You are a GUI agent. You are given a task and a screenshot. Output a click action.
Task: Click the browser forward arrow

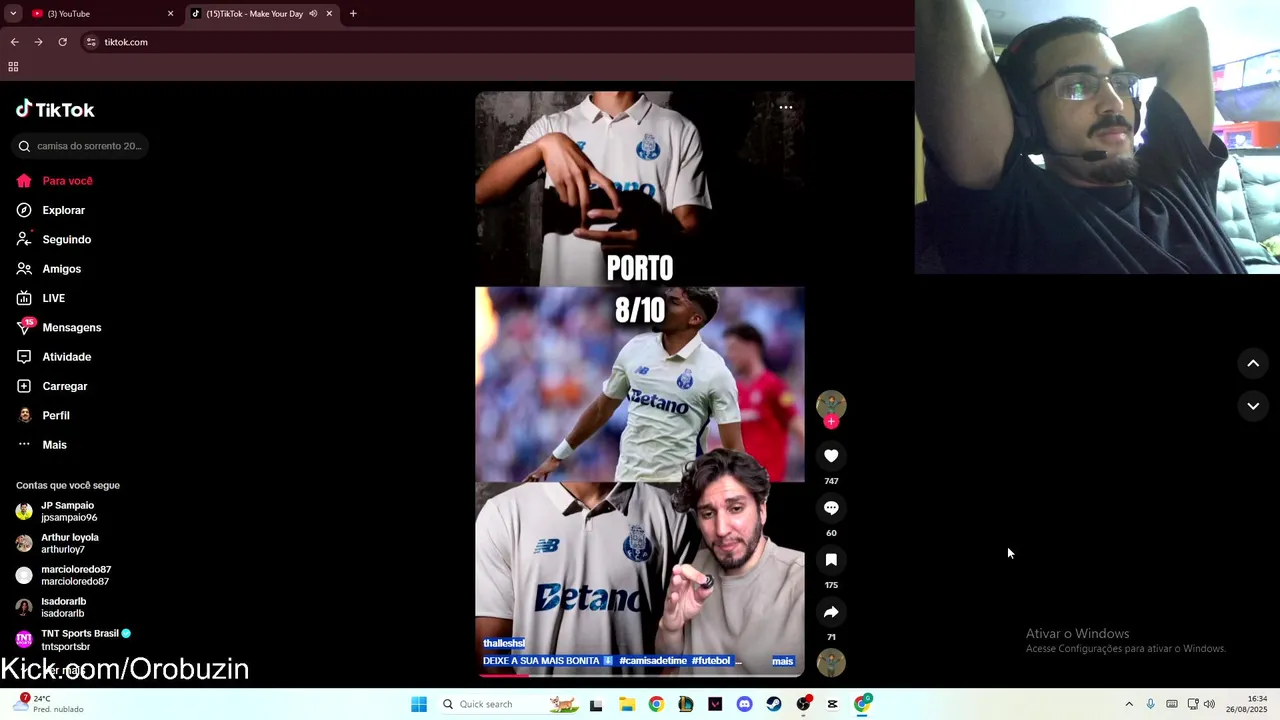click(38, 42)
